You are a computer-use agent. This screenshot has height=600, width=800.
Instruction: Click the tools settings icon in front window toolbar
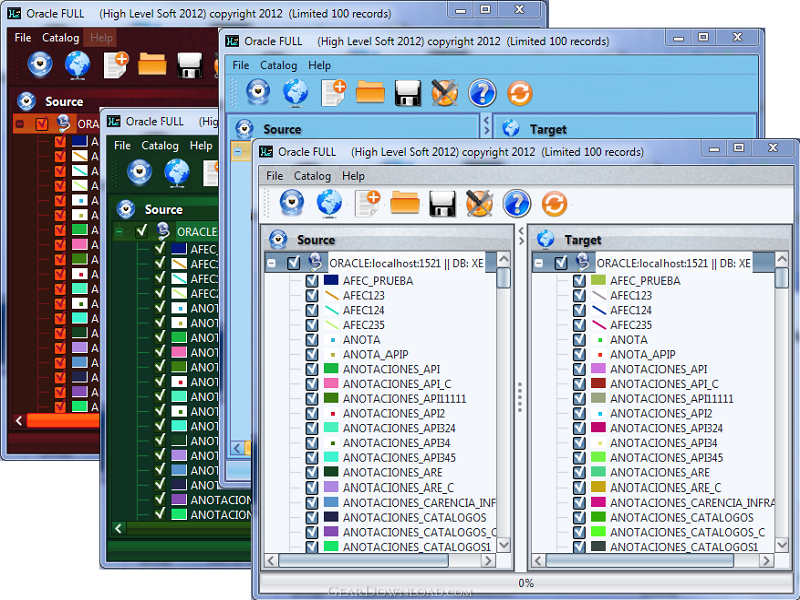click(479, 203)
